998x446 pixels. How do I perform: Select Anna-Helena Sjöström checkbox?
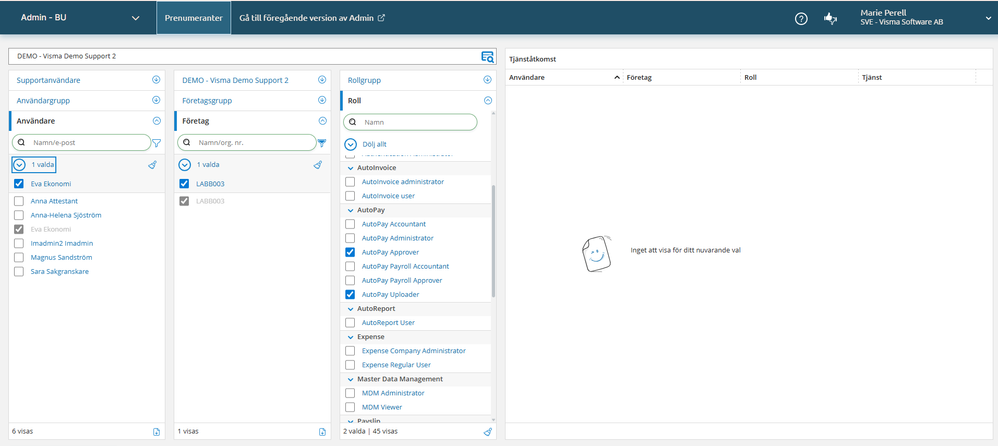(x=18, y=215)
